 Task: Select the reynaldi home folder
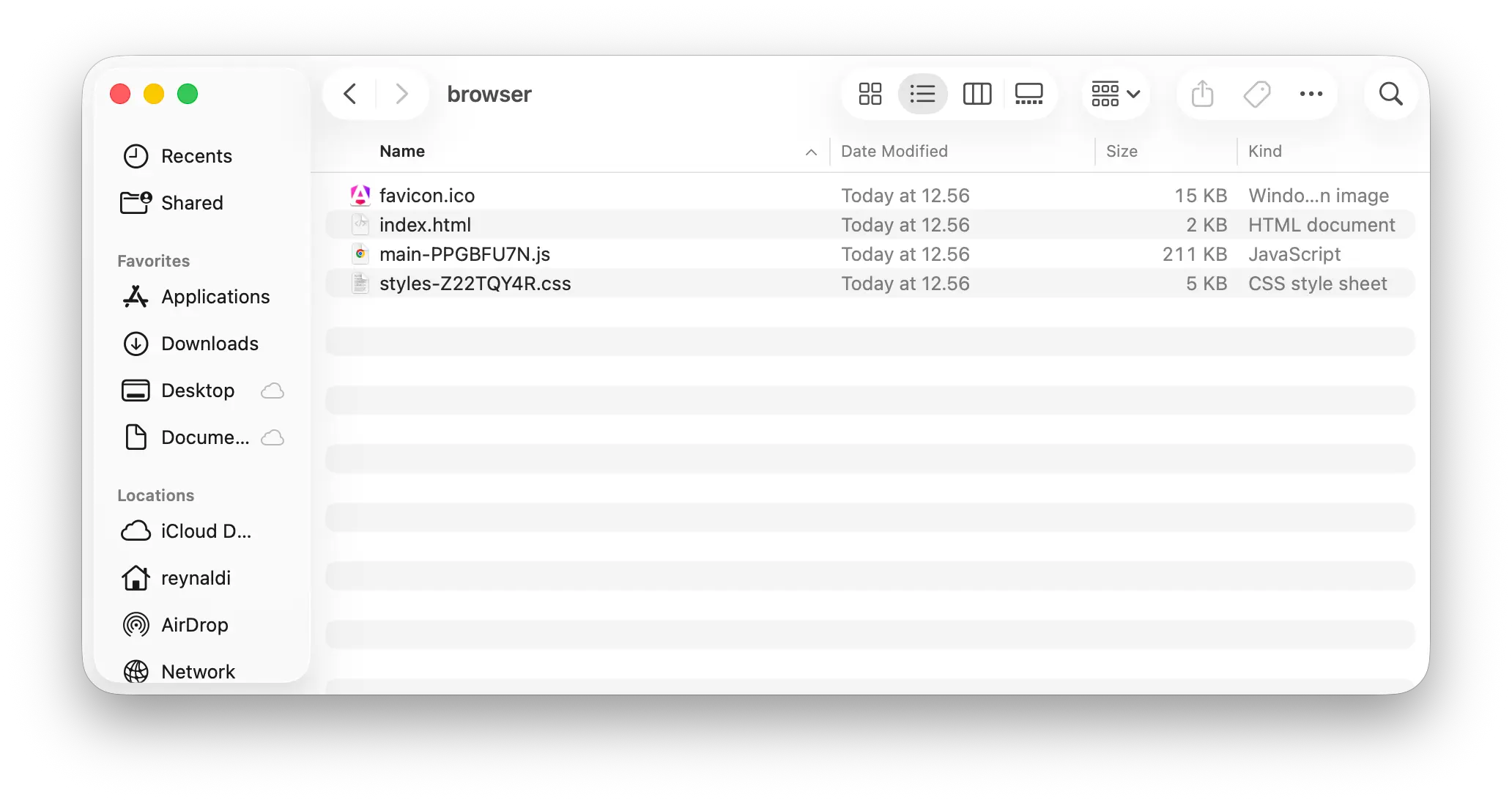[195, 577]
